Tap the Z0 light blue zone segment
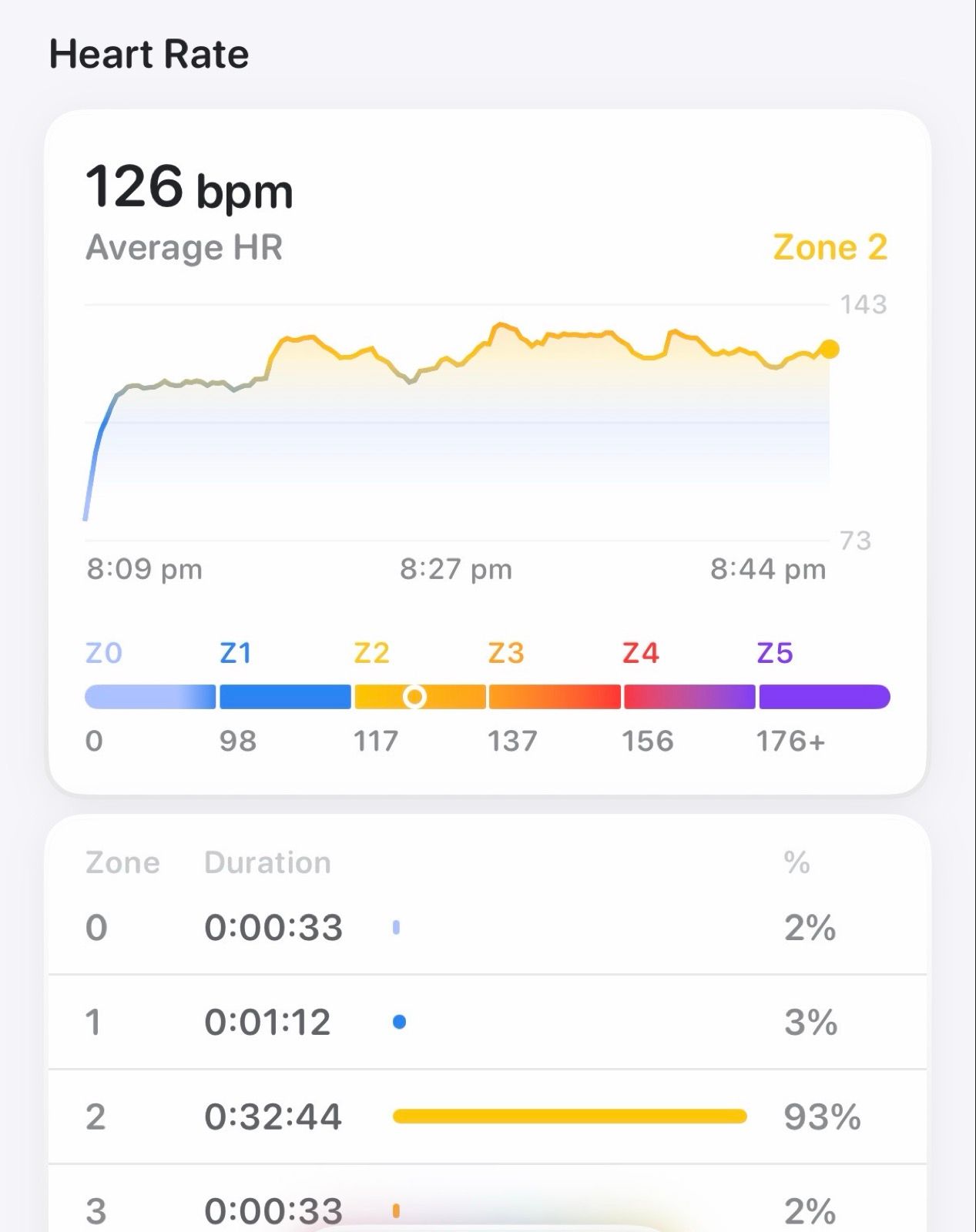Image resolution: width=976 pixels, height=1232 pixels. [x=149, y=697]
